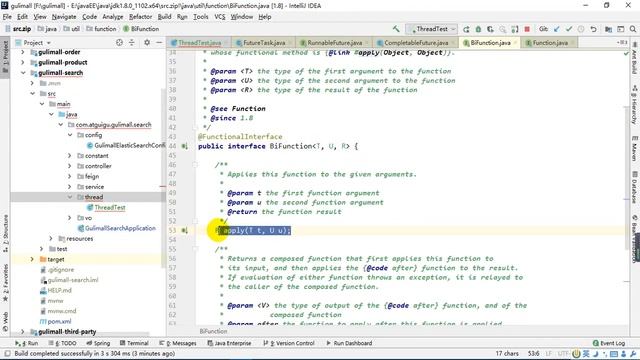Open the Maven side panel

coord(635,149)
